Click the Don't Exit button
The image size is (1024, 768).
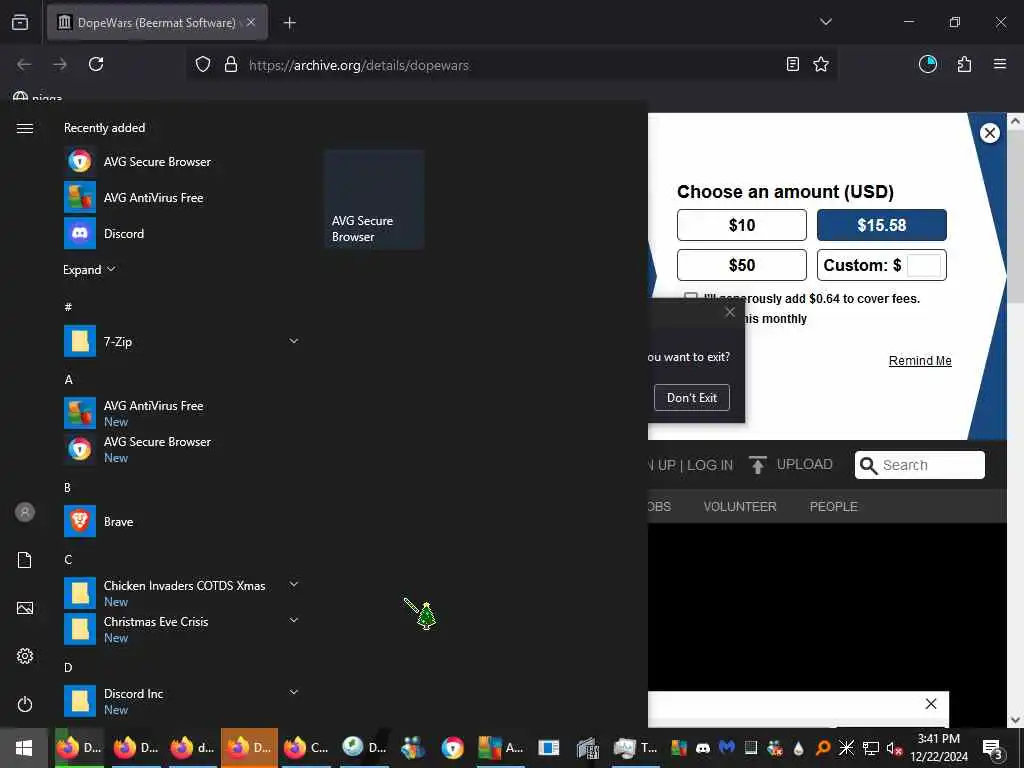coord(692,398)
